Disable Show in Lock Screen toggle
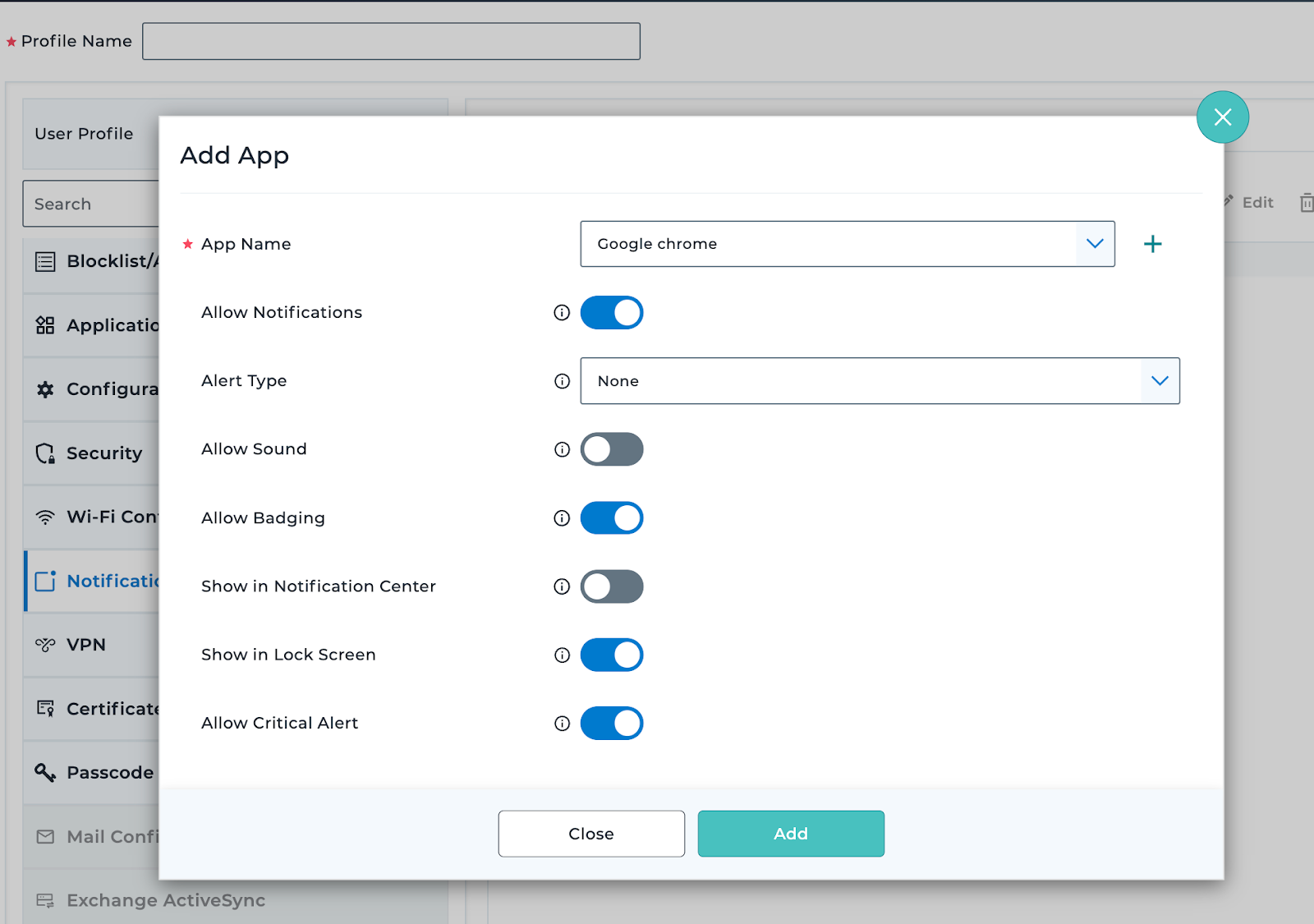 pos(612,655)
